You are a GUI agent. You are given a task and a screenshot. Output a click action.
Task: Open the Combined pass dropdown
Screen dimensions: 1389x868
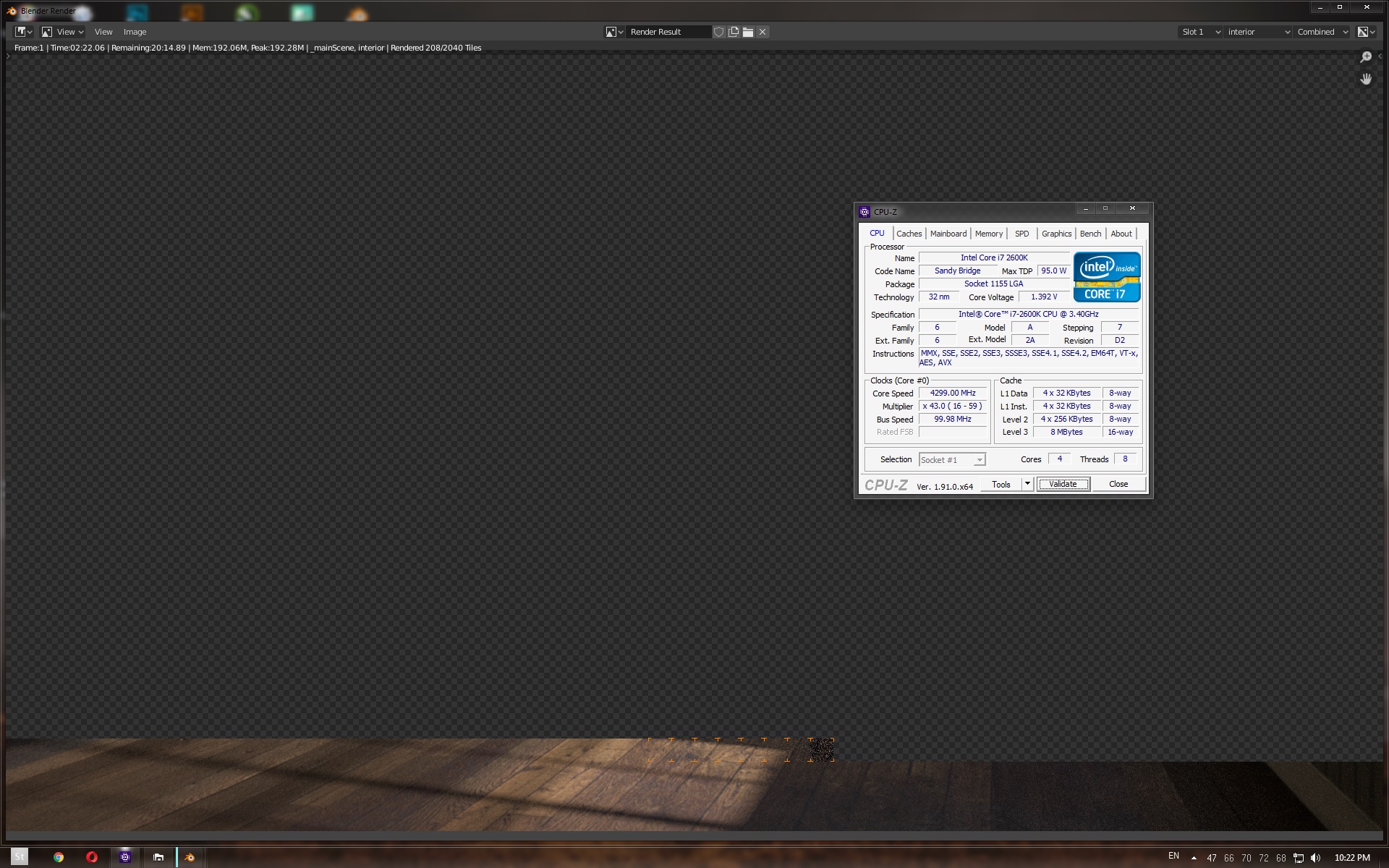(x=1322, y=32)
